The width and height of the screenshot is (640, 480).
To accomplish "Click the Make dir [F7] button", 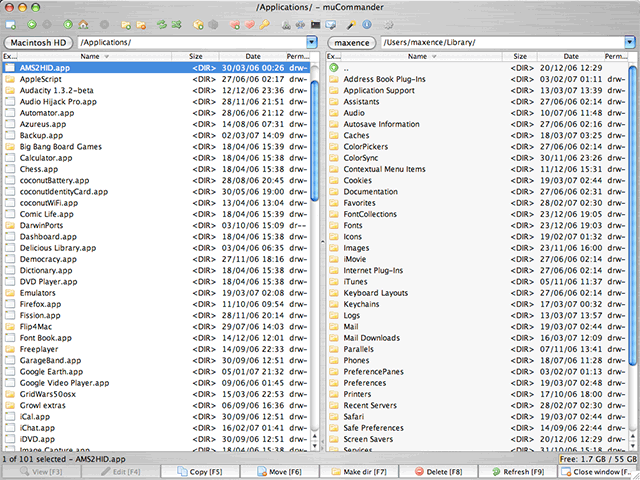I will (x=359, y=472).
